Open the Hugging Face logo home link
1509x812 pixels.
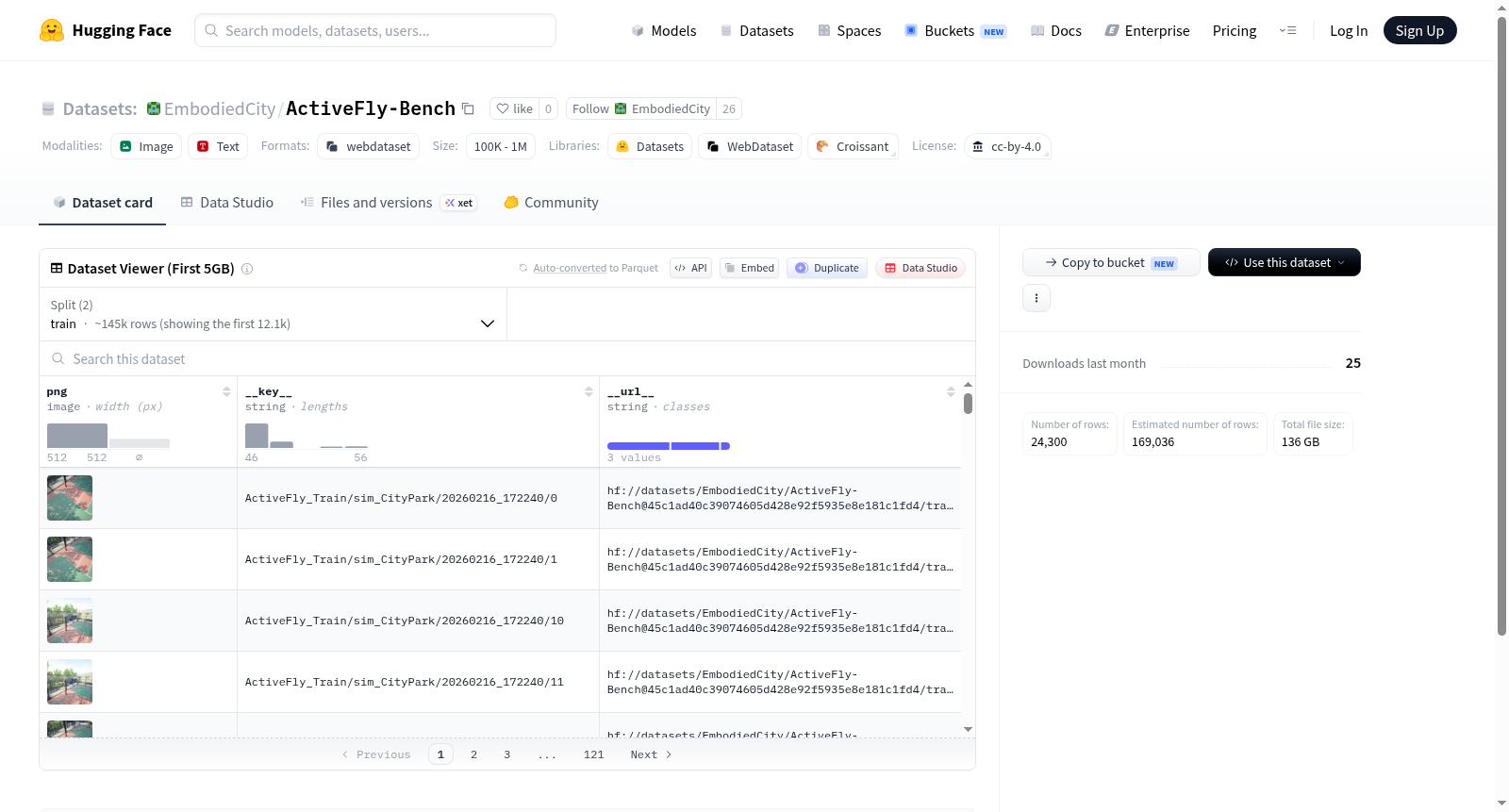106,30
